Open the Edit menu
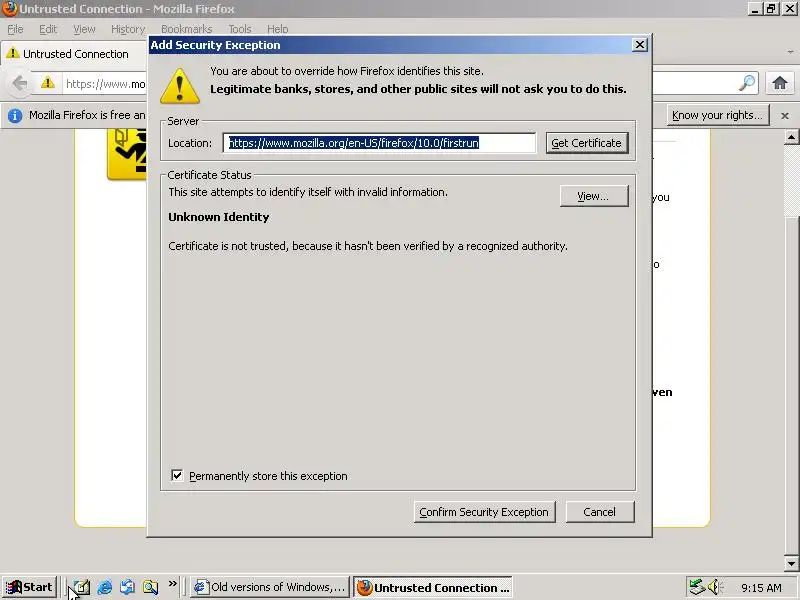Viewport: 800px width, 600px height. pyautogui.click(x=48, y=29)
